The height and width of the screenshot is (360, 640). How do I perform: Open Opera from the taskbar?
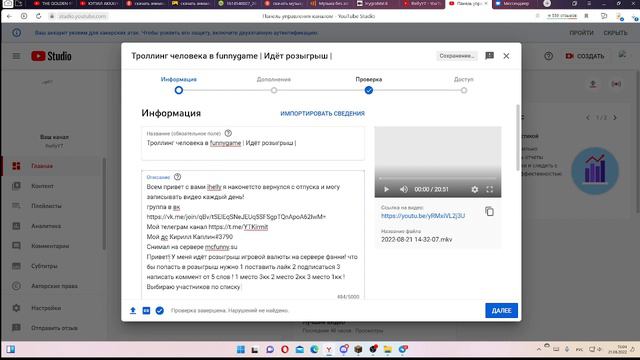285,349
